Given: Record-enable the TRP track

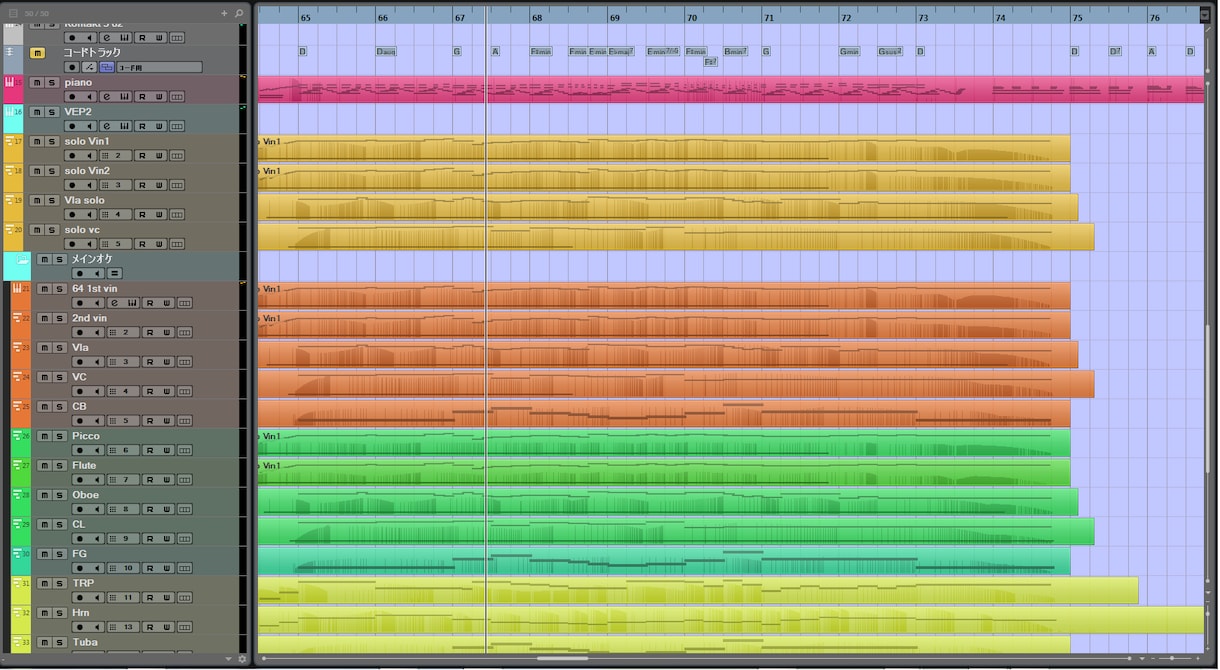Looking at the screenshot, I should (80, 597).
